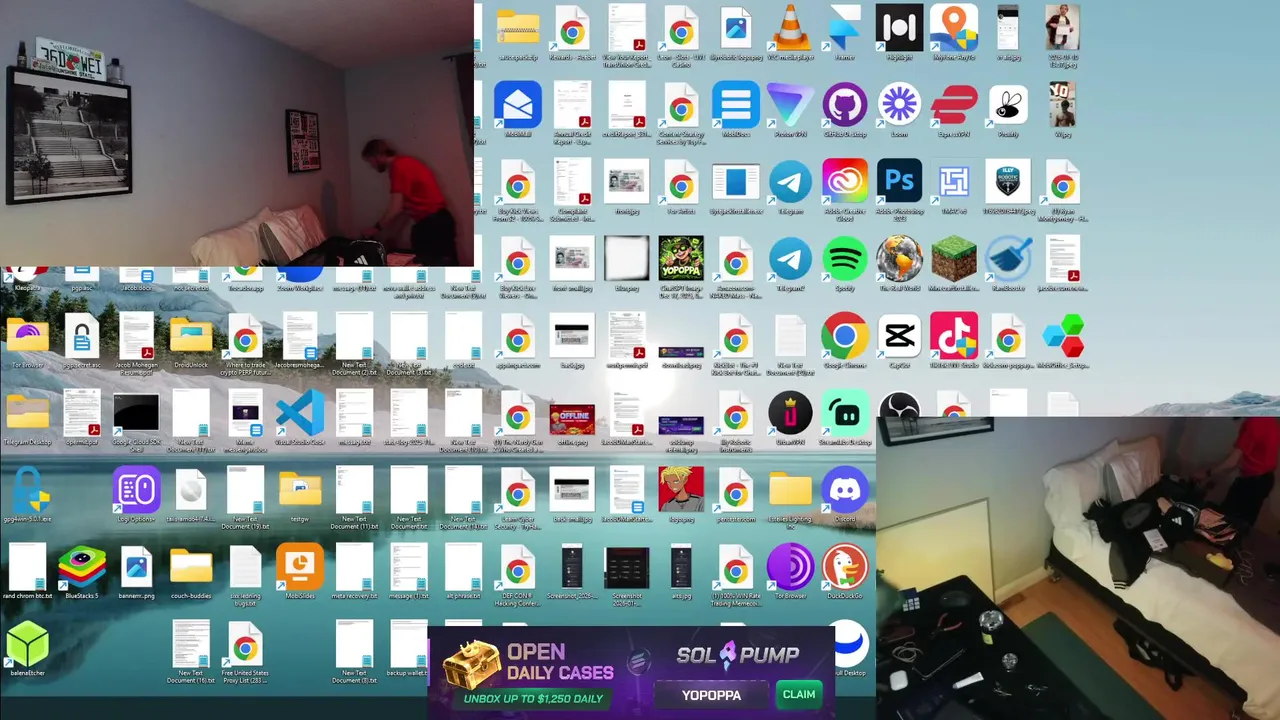Open the Tor Browser folder icon
This screenshot has height=720, width=1280.
point(27,336)
